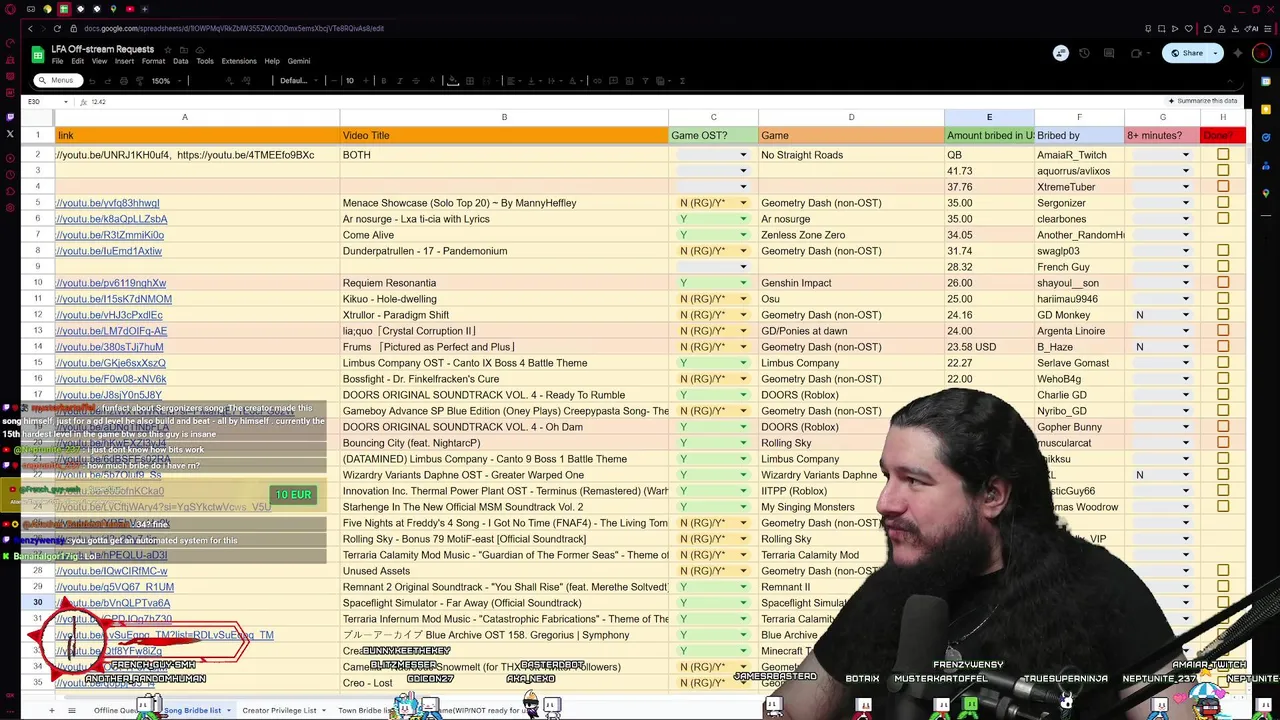The image size is (1280, 720).
Task: Click the Share button
Action: [x=1186, y=53]
